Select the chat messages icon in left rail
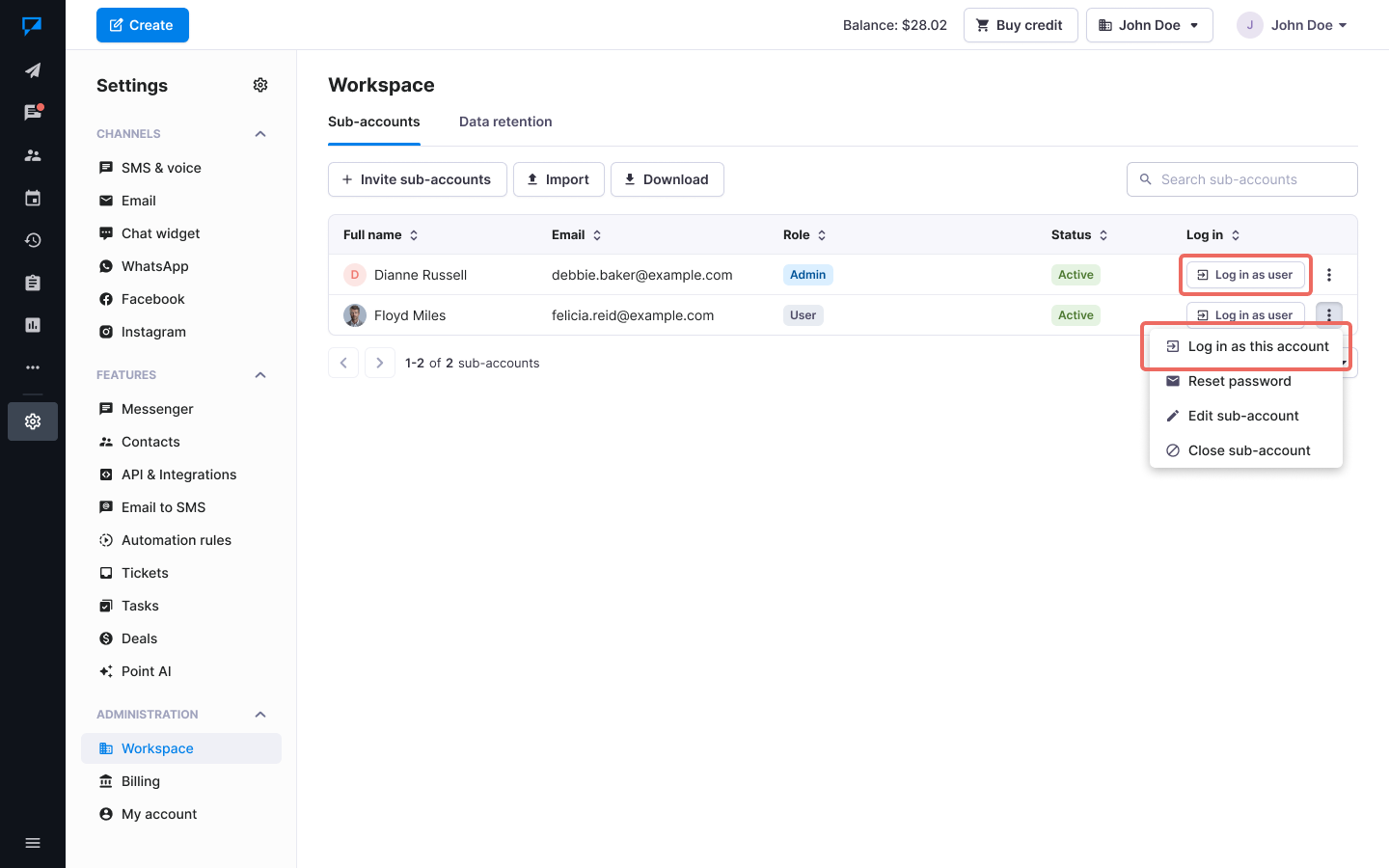 33,111
